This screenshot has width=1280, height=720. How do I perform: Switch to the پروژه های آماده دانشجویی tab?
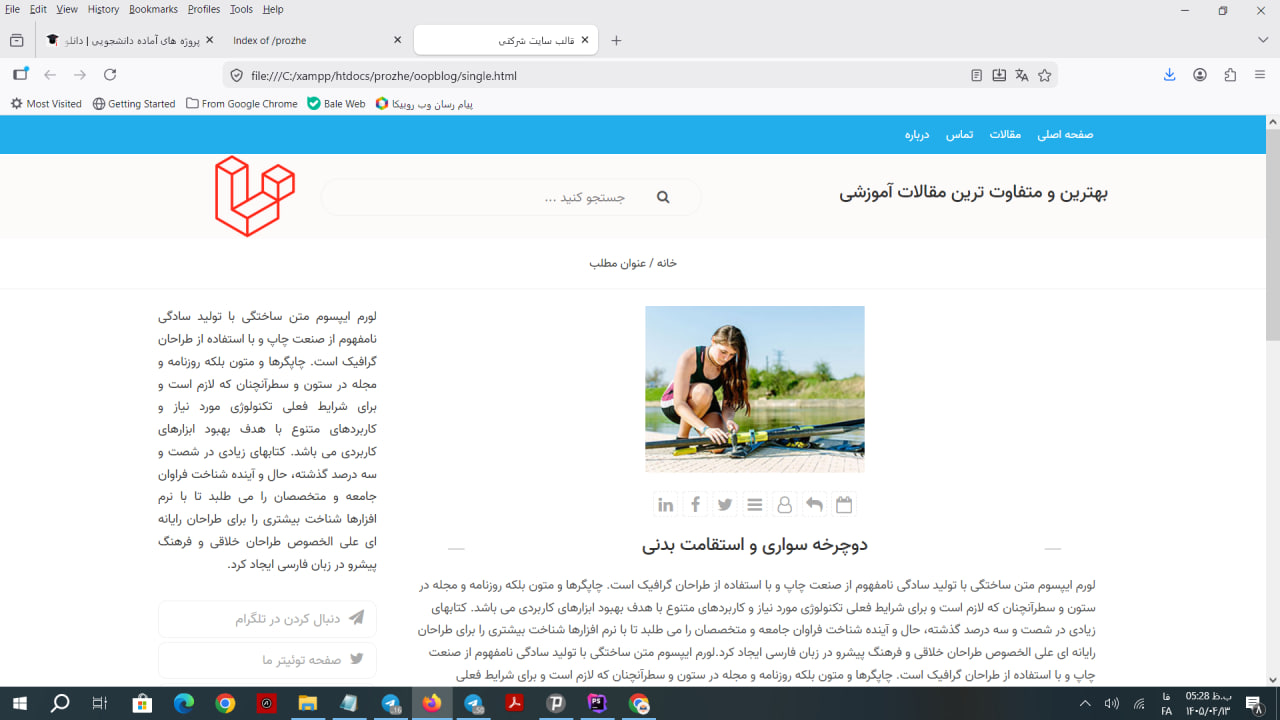(x=130, y=40)
